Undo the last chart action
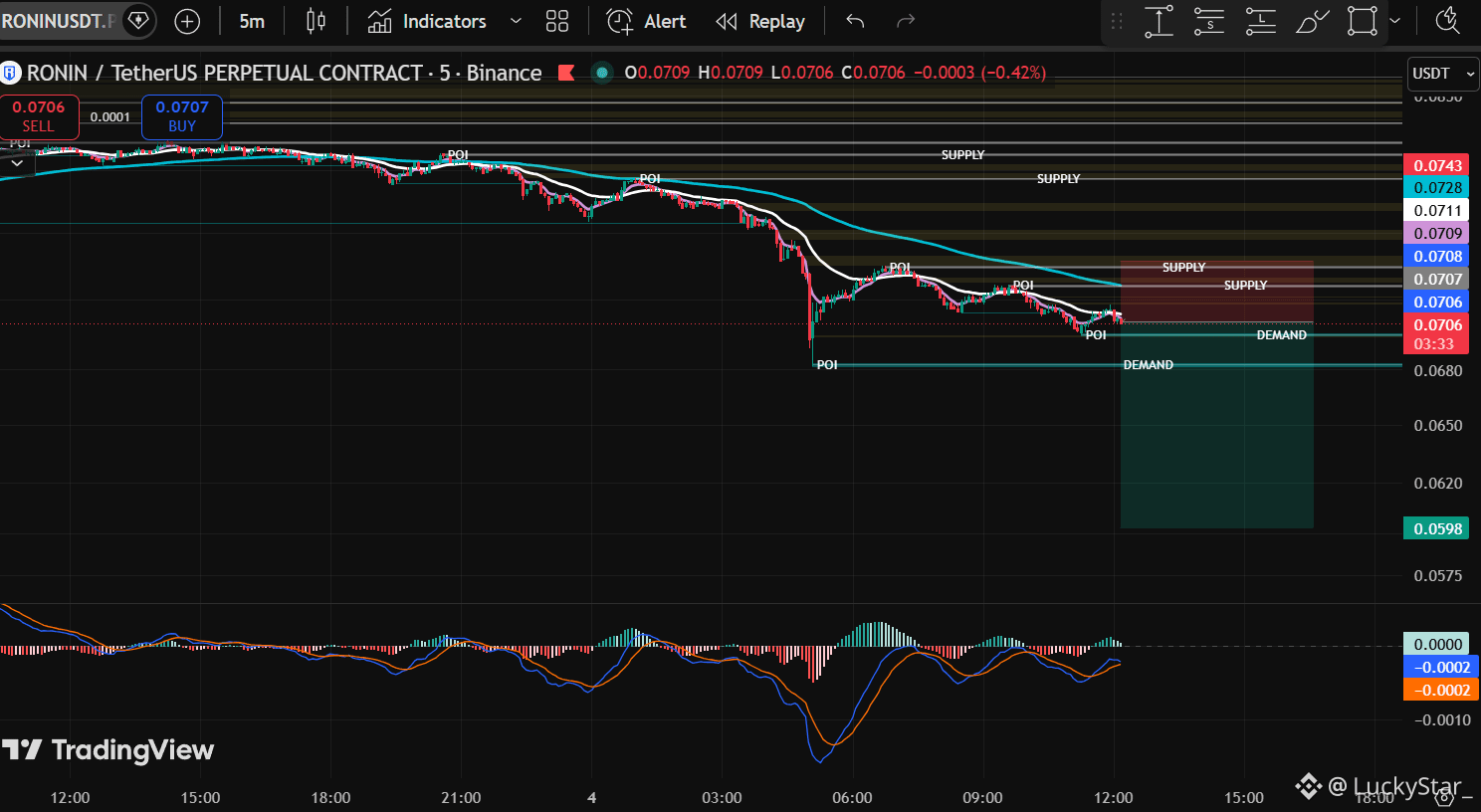This screenshot has height=812, width=1481. pyautogui.click(x=855, y=21)
